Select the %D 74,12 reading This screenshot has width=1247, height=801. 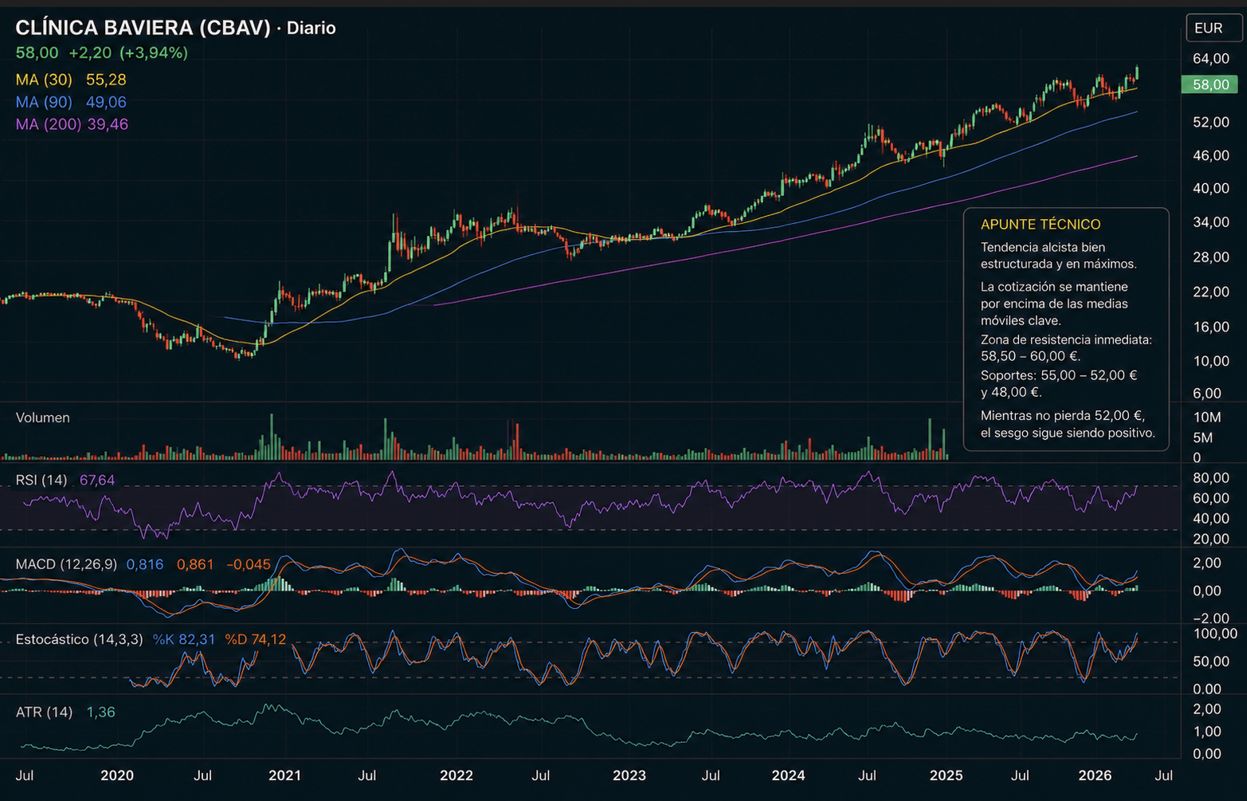point(255,639)
